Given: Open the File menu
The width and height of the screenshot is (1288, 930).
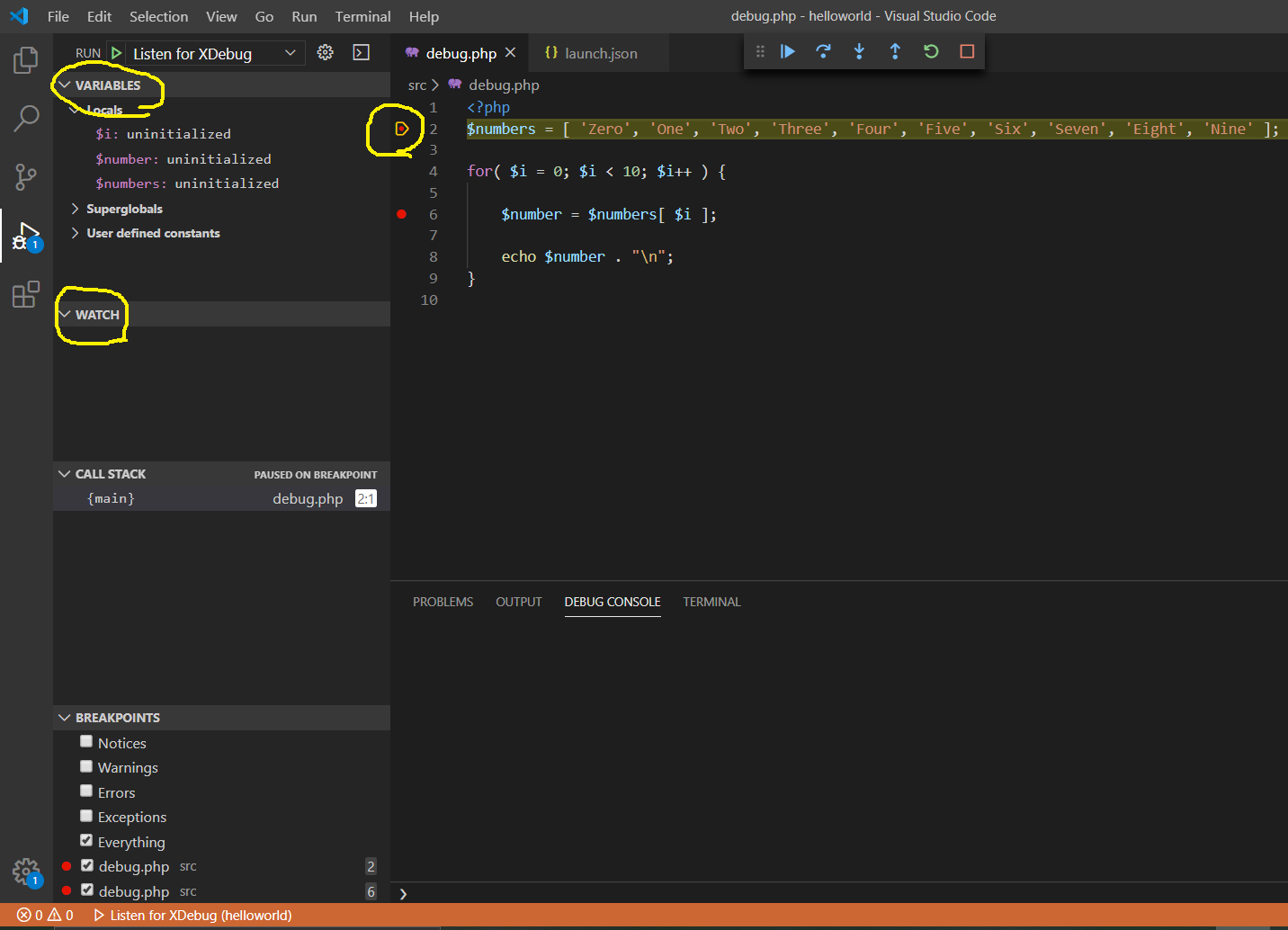Looking at the screenshot, I should 58,16.
